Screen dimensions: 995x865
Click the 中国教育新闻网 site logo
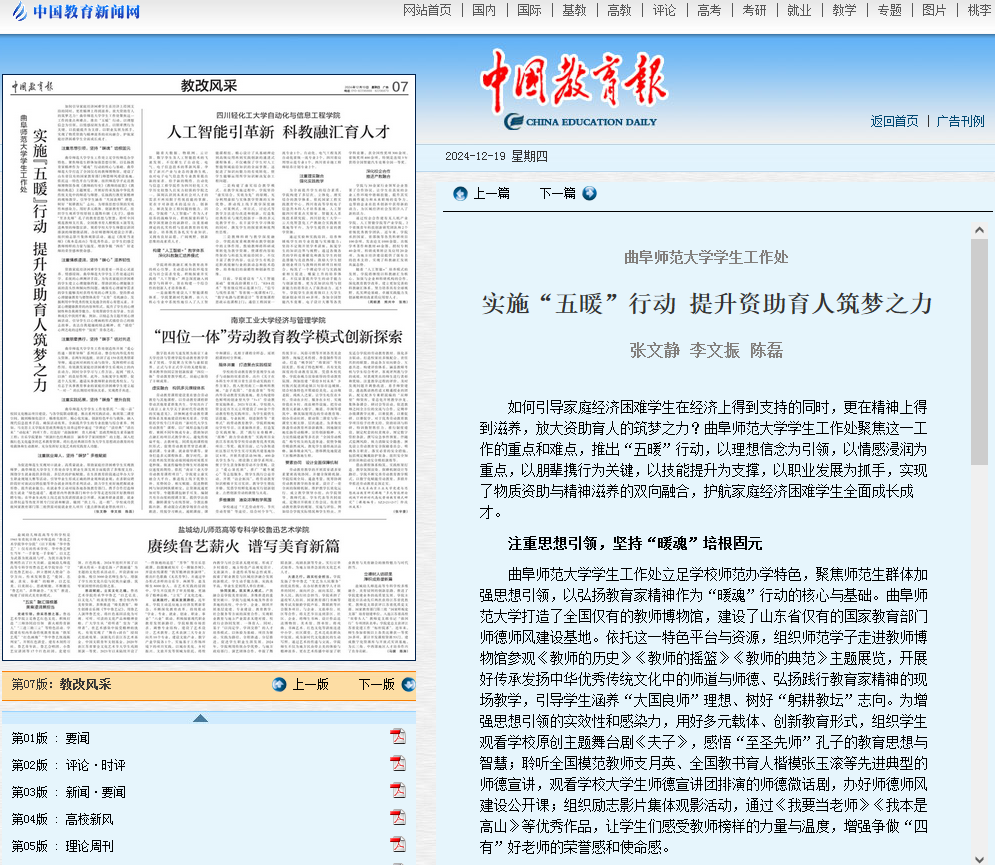[x=76, y=12]
